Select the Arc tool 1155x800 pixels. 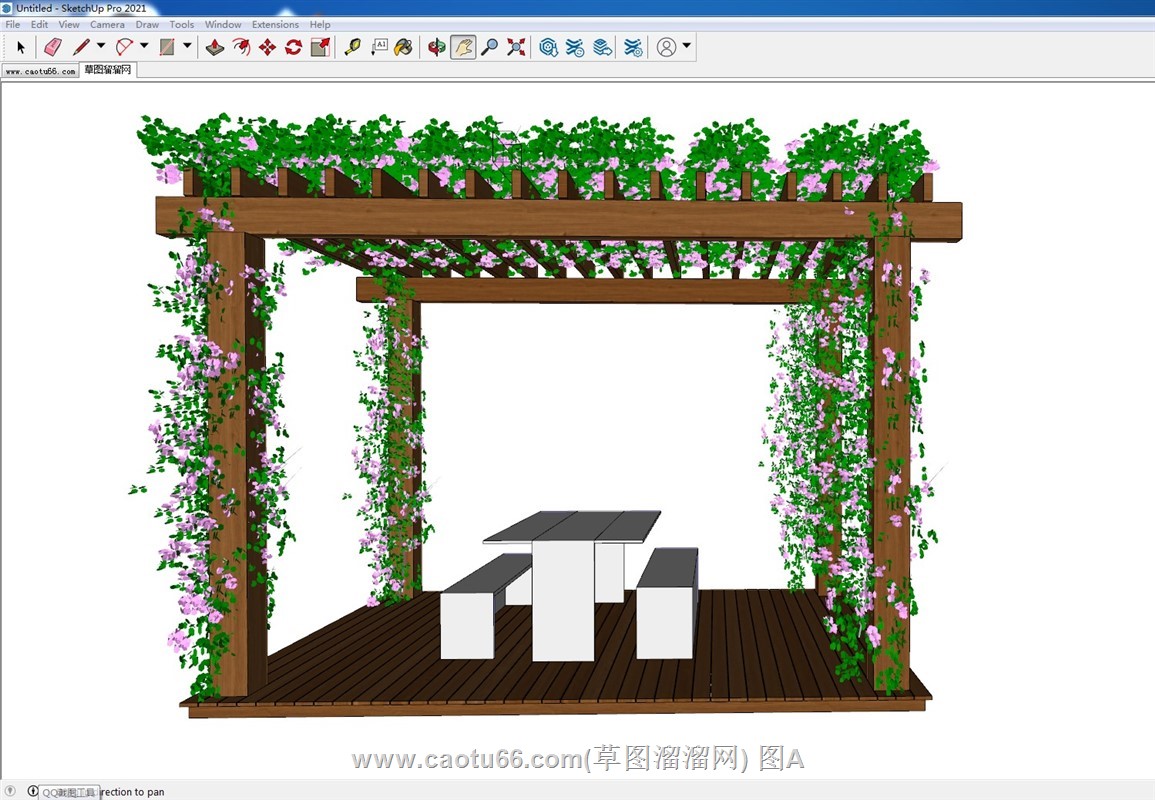124,48
